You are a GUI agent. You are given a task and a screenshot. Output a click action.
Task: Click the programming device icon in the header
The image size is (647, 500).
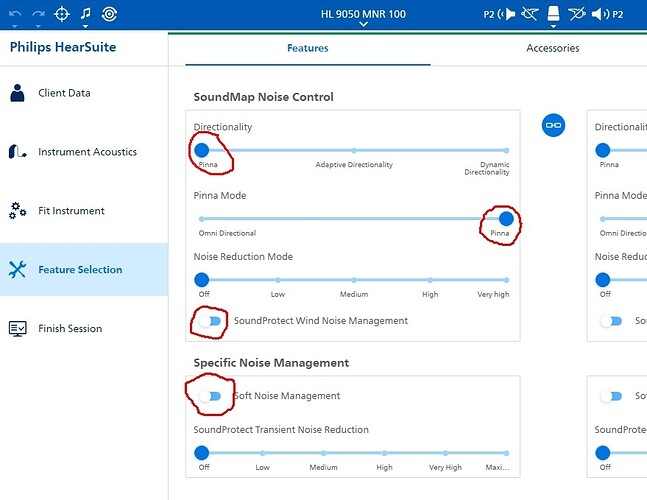(x=553, y=14)
